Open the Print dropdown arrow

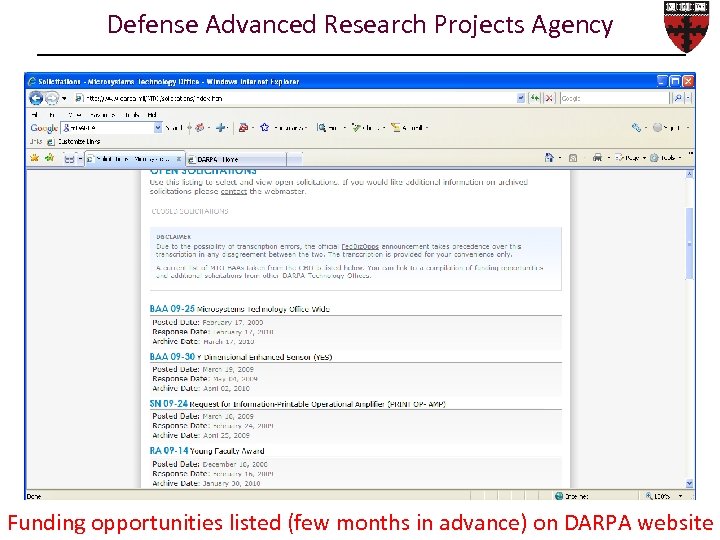pos(609,158)
